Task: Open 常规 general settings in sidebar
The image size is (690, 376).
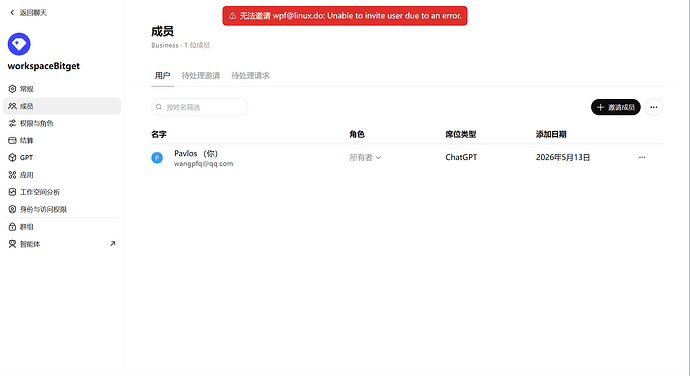Action: (62, 89)
